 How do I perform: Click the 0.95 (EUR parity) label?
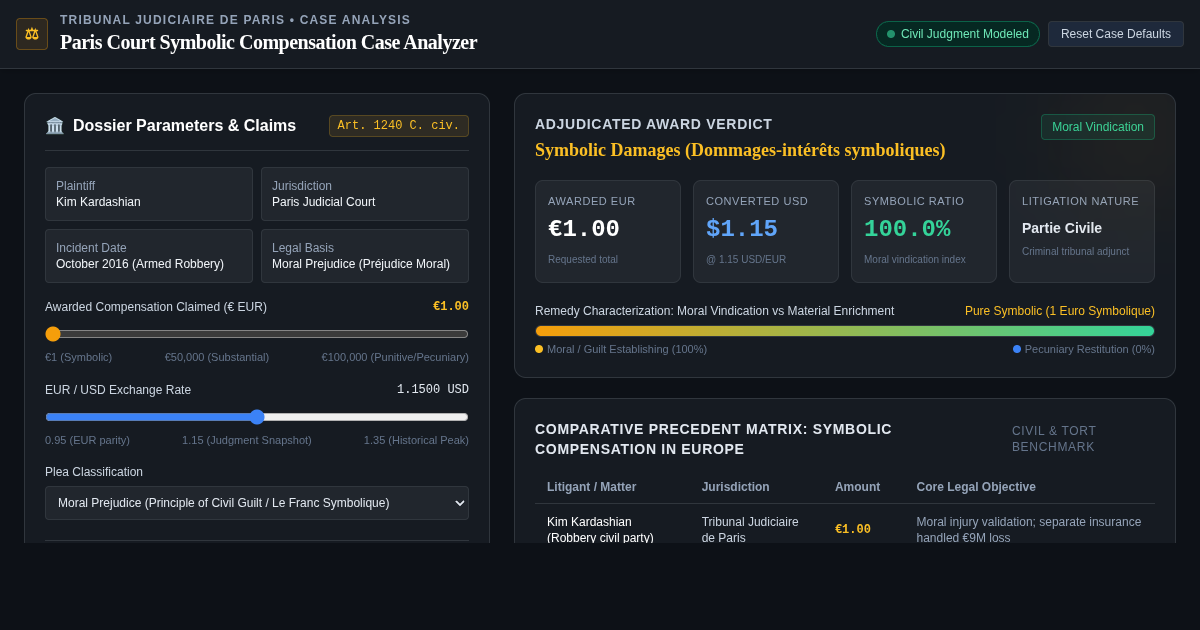[x=87, y=440]
